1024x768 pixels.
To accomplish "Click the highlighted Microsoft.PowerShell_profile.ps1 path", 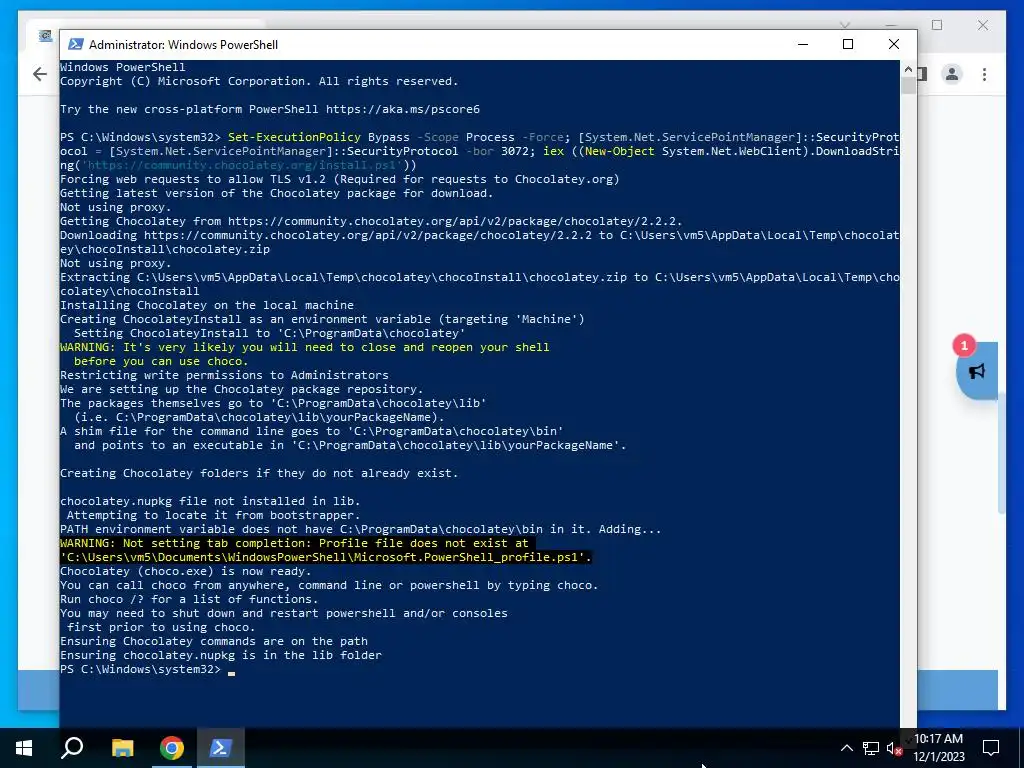I will [325, 557].
